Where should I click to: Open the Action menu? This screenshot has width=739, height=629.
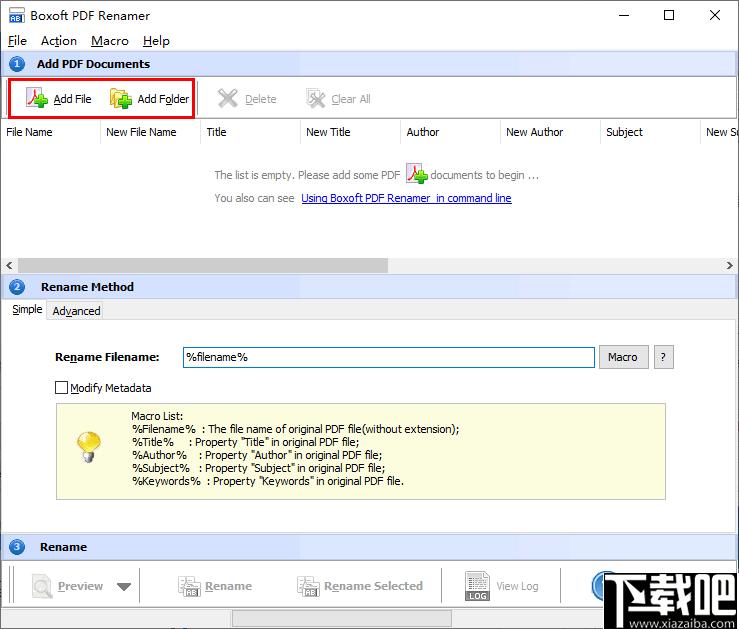[59, 41]
